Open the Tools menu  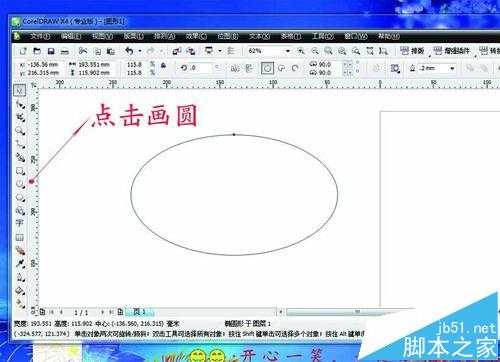(x=323, y=36)
